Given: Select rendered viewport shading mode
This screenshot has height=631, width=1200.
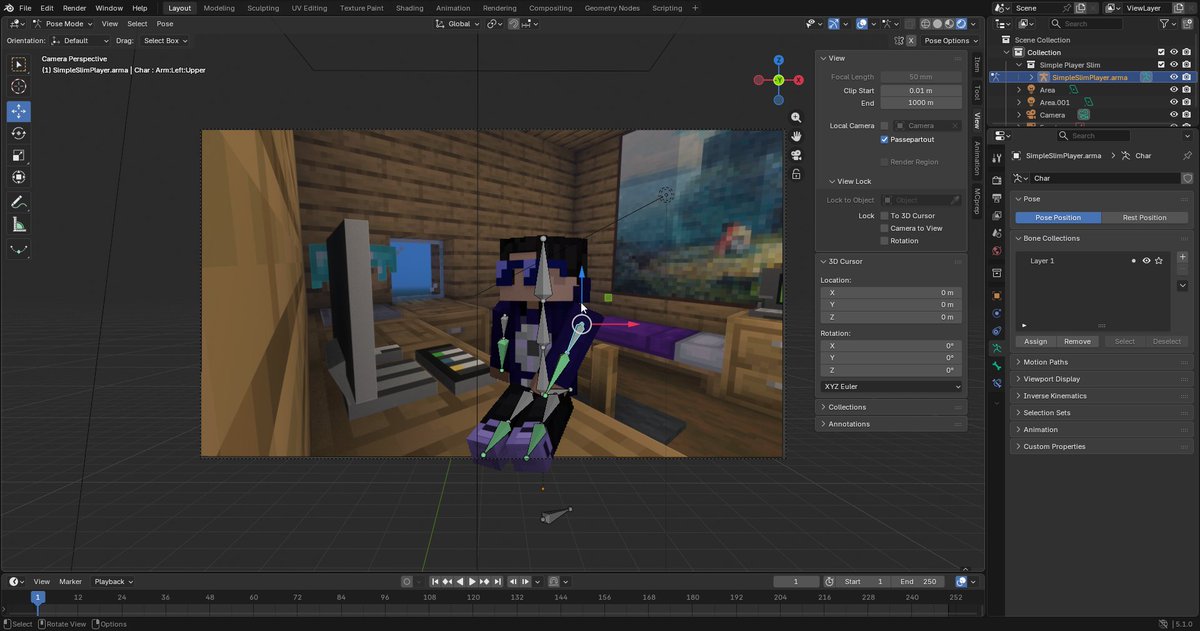Looking at the screenshot, I should tap(960, 23).
